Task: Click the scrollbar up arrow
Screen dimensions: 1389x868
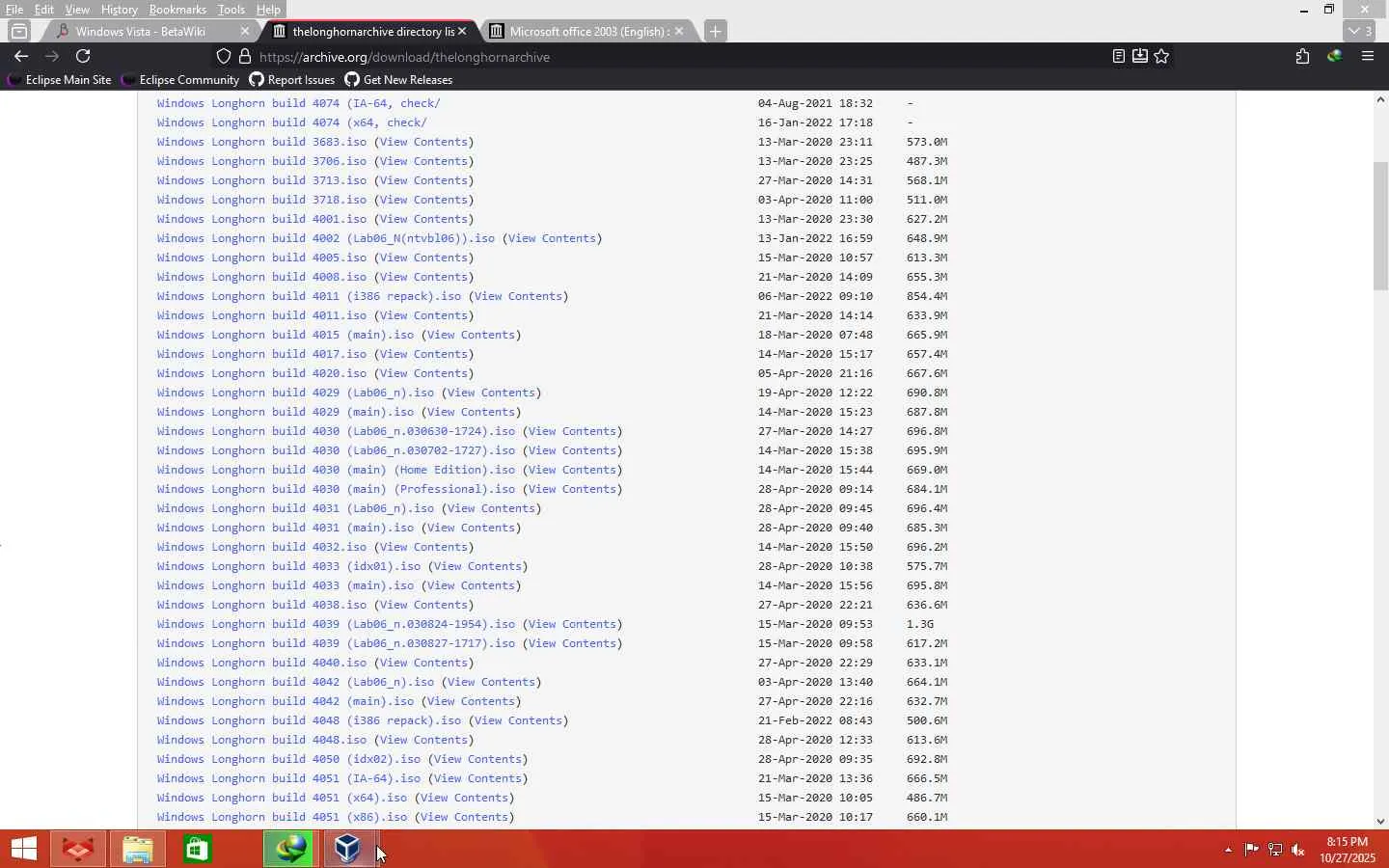Action: [x=1381, y=99]
